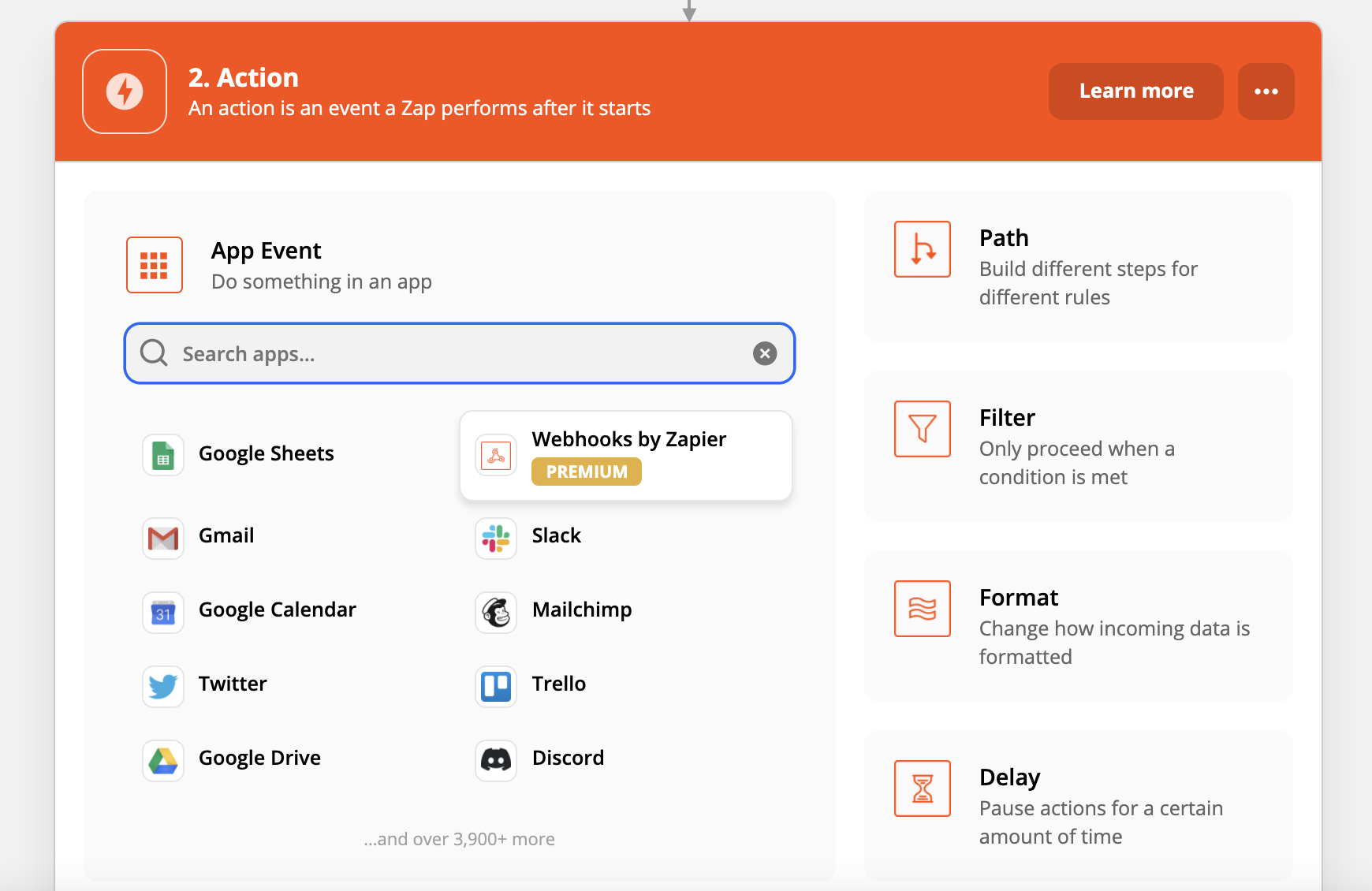
Task: Choose the Gmail app icon
Action: coord(163,539)
